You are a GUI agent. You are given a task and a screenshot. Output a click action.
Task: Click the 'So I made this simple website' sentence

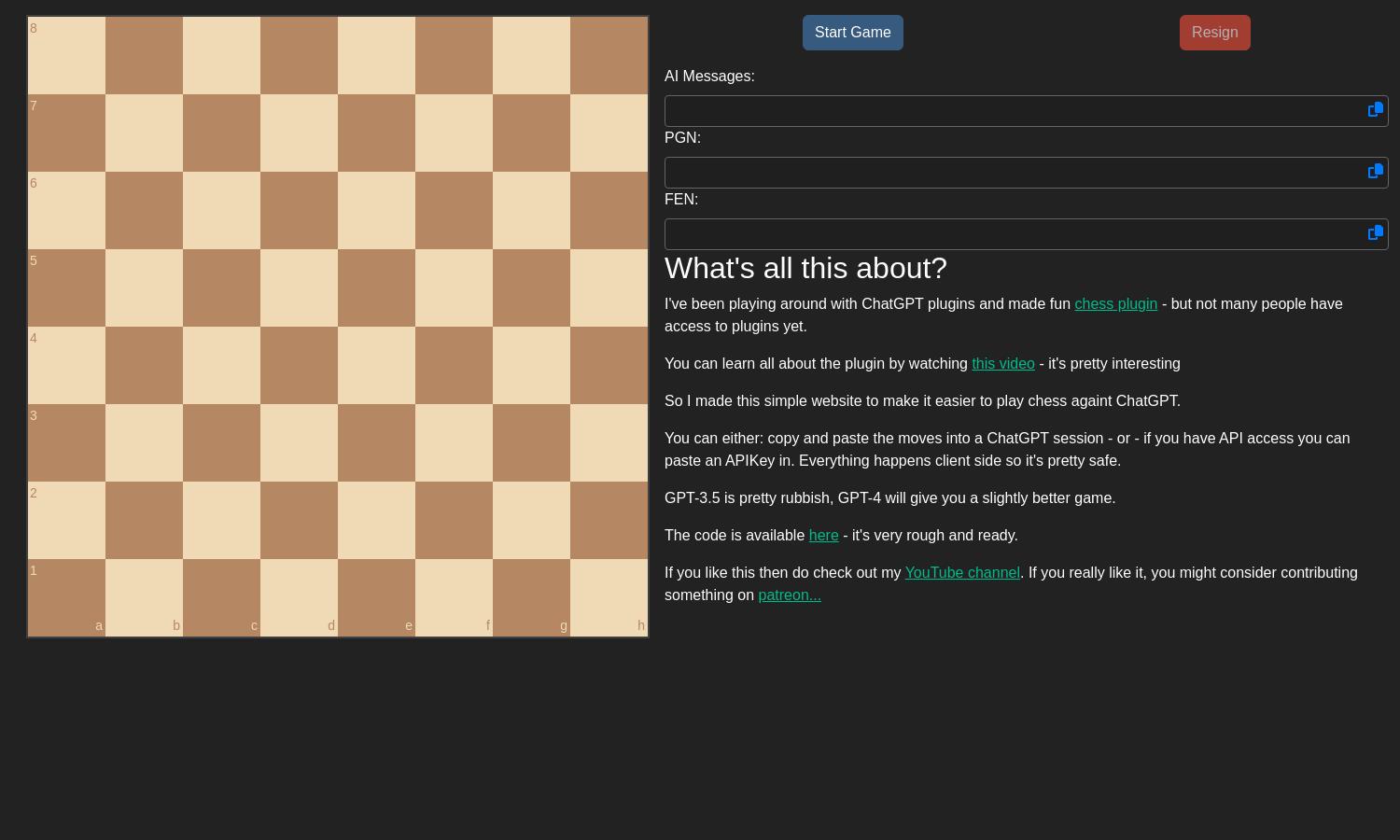922,401
